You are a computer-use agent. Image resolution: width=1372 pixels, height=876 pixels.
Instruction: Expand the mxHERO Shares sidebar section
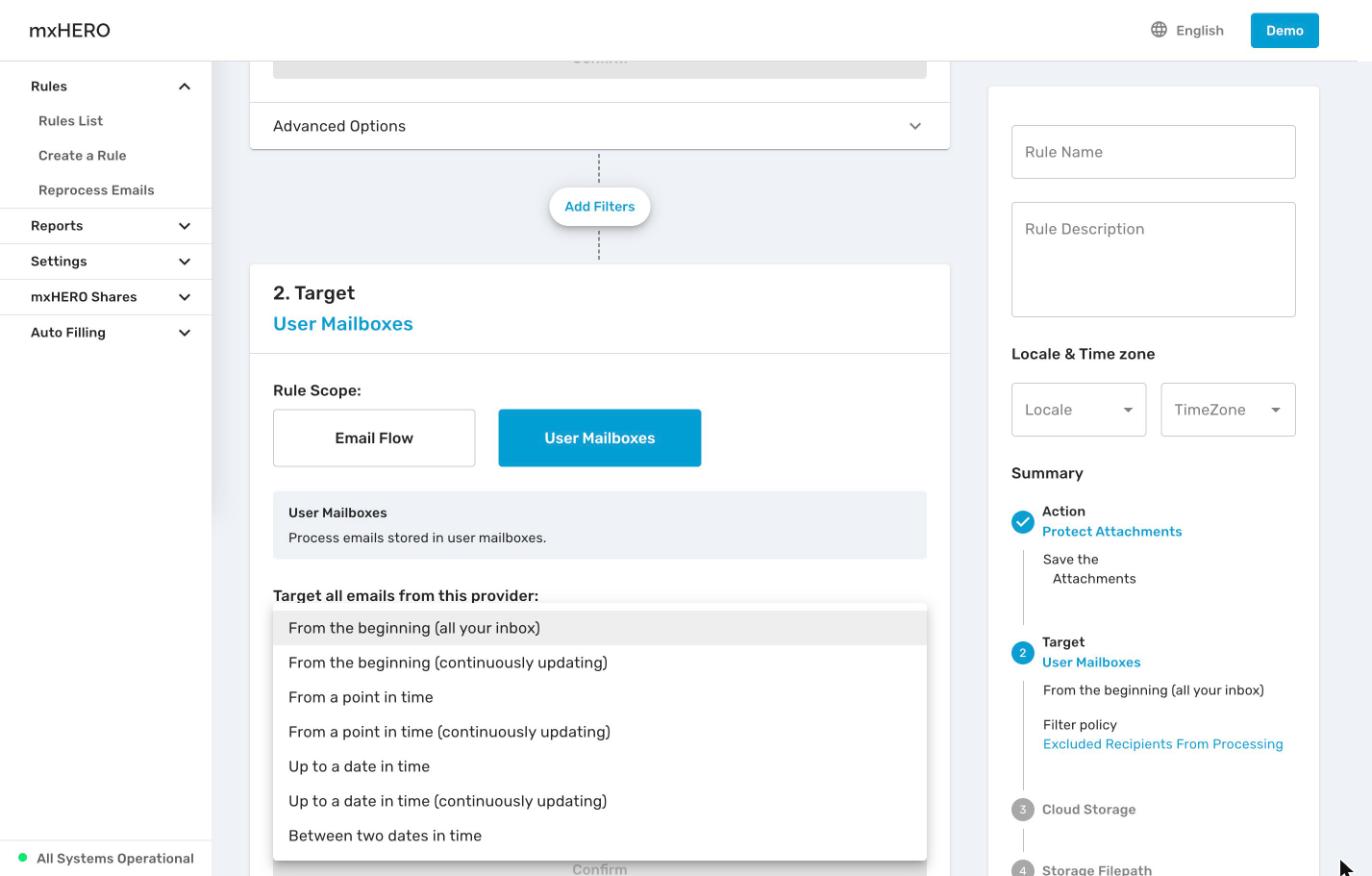[x=184, y=297]
